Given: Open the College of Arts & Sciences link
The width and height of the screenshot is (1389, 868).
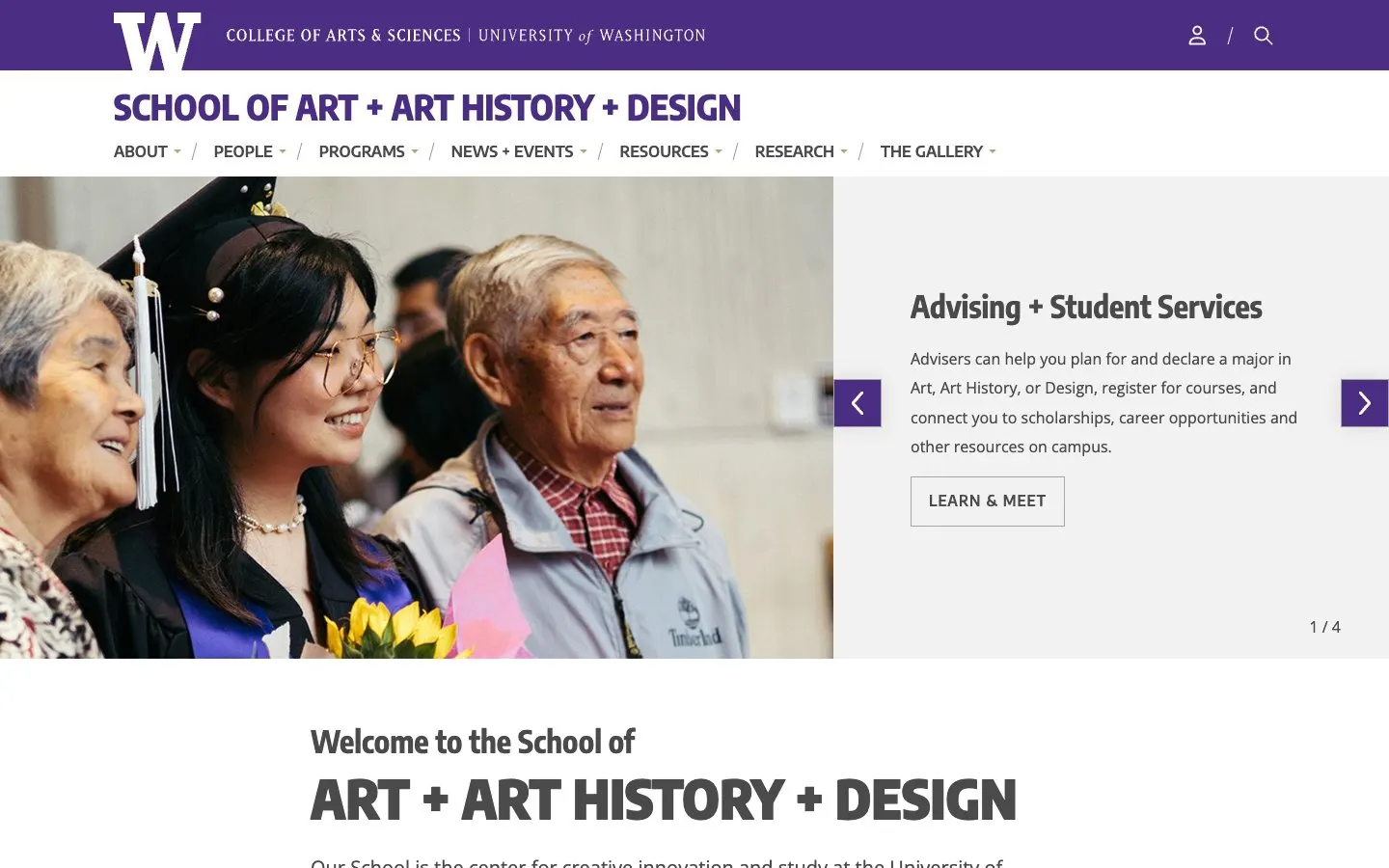Looking at the screenshot, I should (x=343, y=36).
